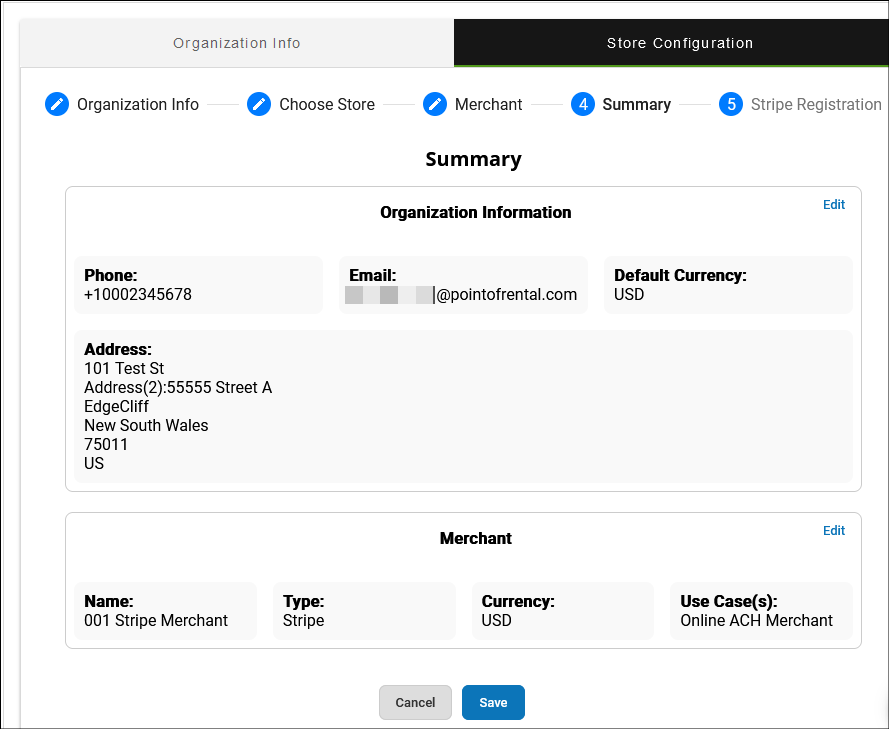
Task: Click the Online ACH Merchant use case
Action: click(756, 620)
